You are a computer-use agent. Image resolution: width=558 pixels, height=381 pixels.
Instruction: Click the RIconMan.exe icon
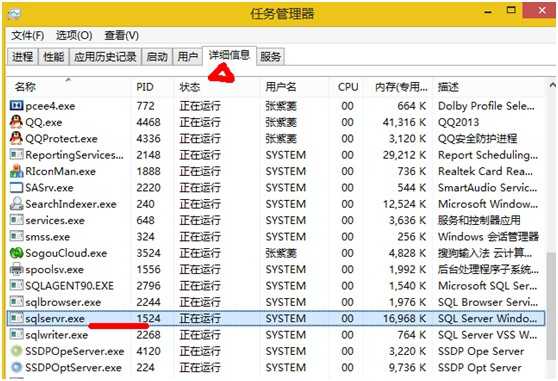[16, 171]
